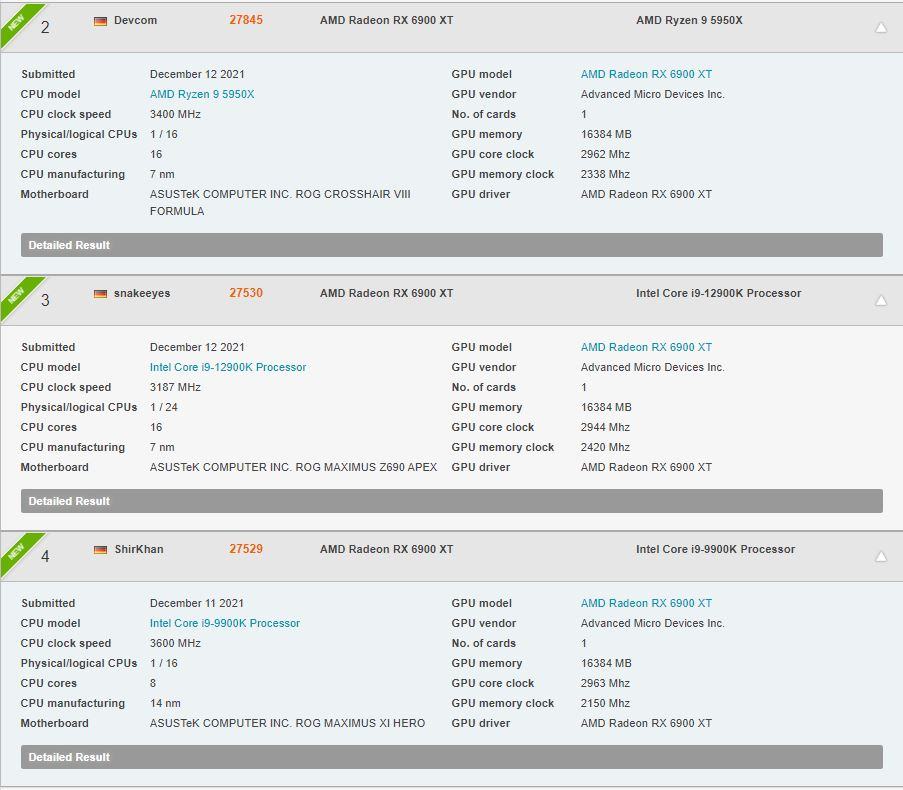Click motherboard text ROG MAXIMUS Z690 APEX
The width and height of the screenshot is (903, 790).
(366, 468)
